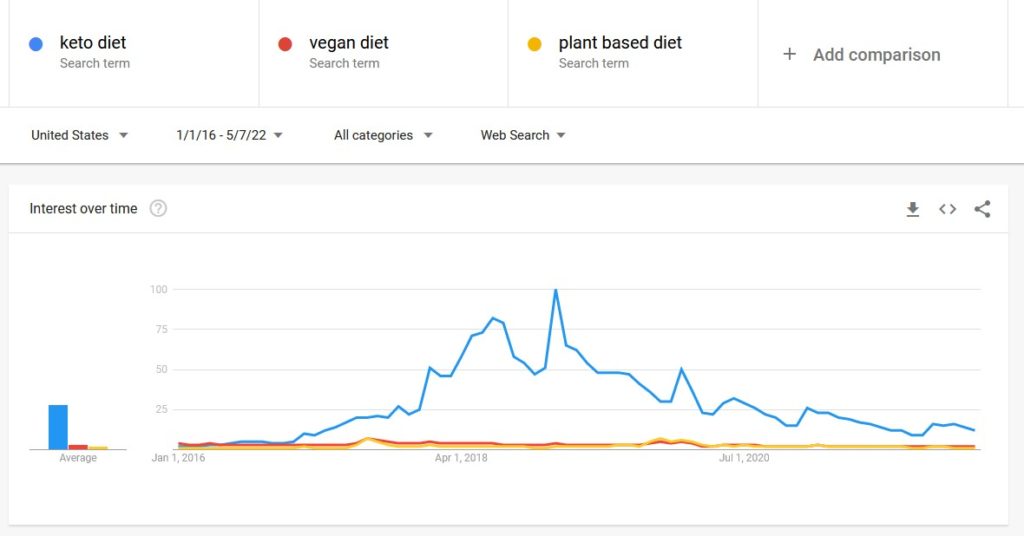Click the Jul 1, 2020 axis label
Image resolution: width=1024 pixels, height=536 pixels.
coord(744,458)
